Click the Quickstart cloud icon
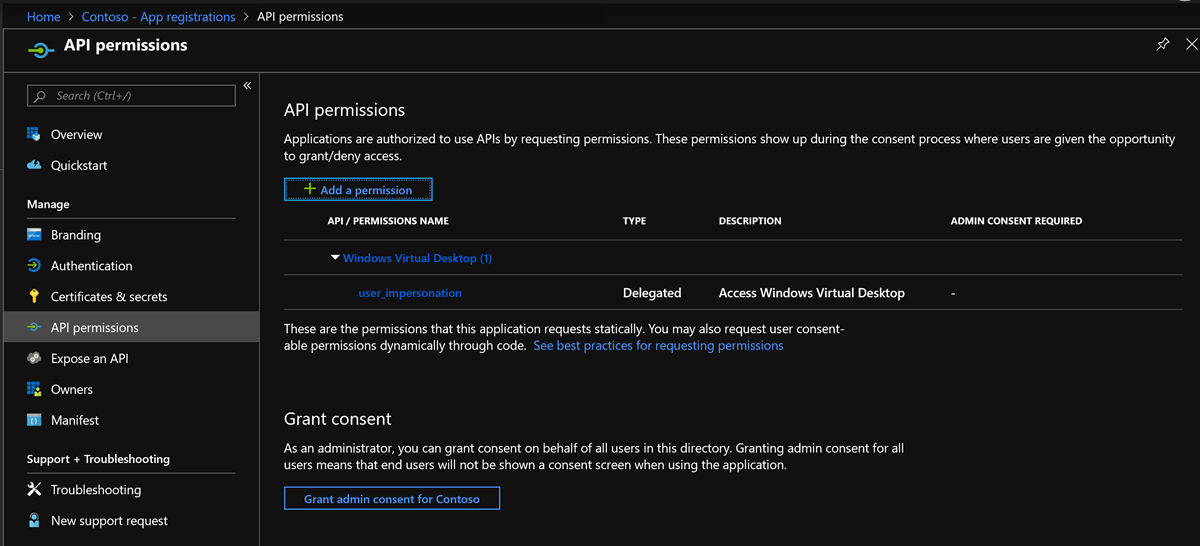 click(x=34, y=165)
